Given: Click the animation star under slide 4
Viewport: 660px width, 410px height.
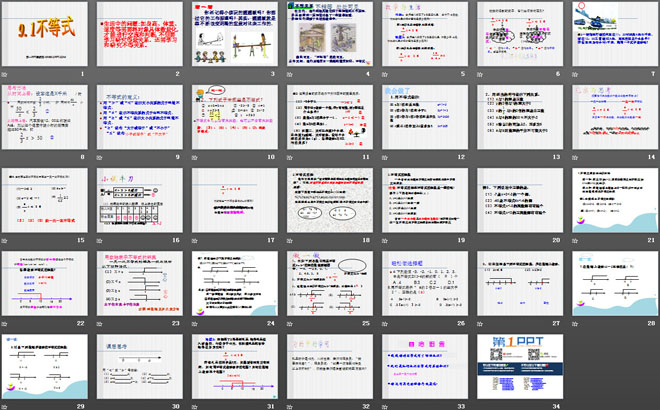Looking at the screenshot, I should (x=290, y=75).
